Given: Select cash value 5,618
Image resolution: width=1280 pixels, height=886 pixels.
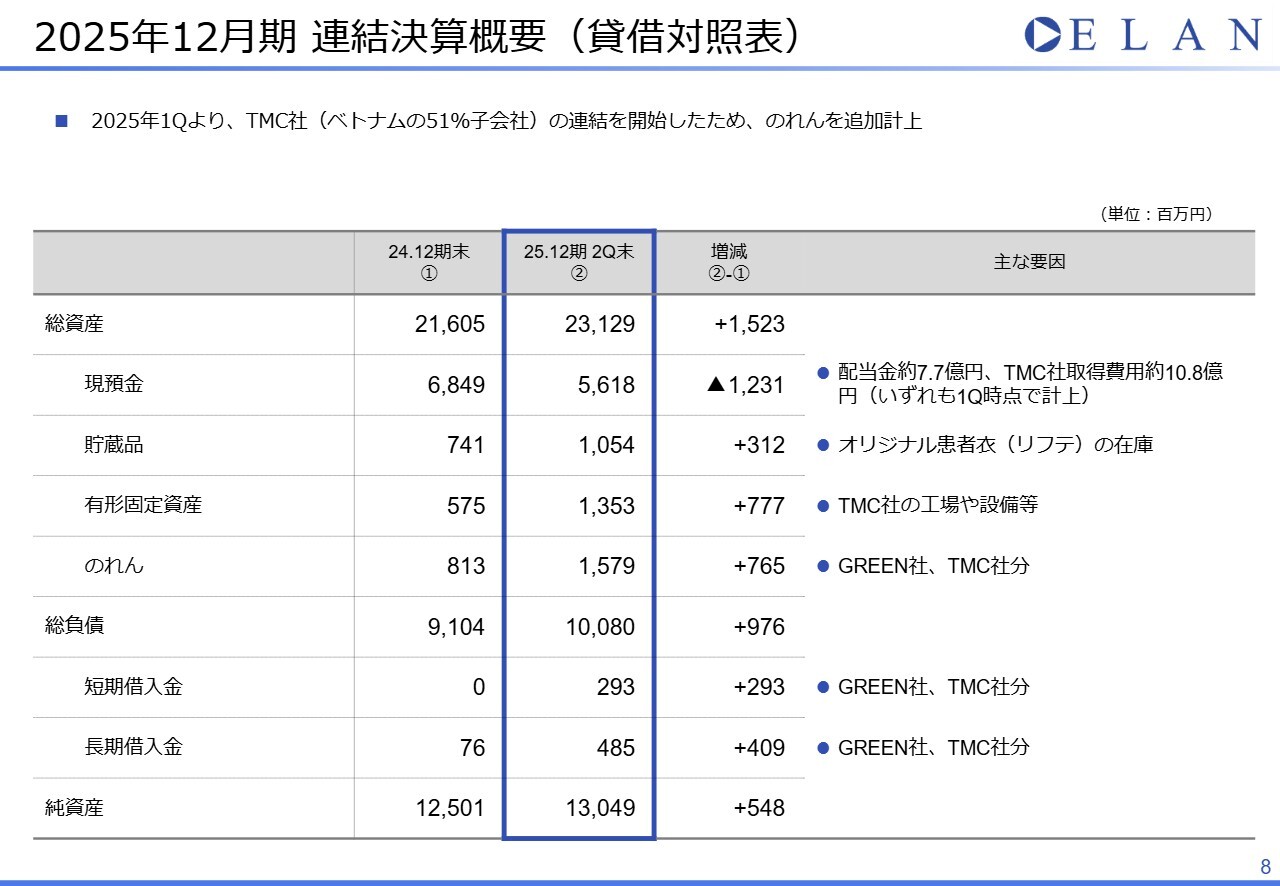Looking at the screenshot, I should [x=606, y=385].
